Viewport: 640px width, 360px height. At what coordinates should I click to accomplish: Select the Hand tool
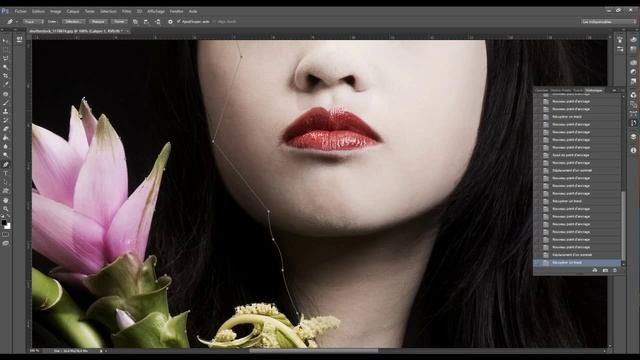tap(5, 200)
